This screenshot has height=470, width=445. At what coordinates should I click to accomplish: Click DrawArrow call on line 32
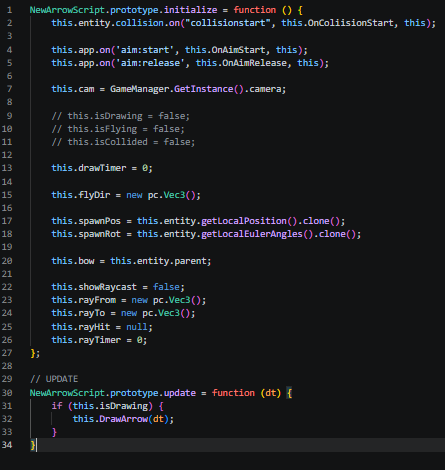pyautogui.click(x=124, y=419)
